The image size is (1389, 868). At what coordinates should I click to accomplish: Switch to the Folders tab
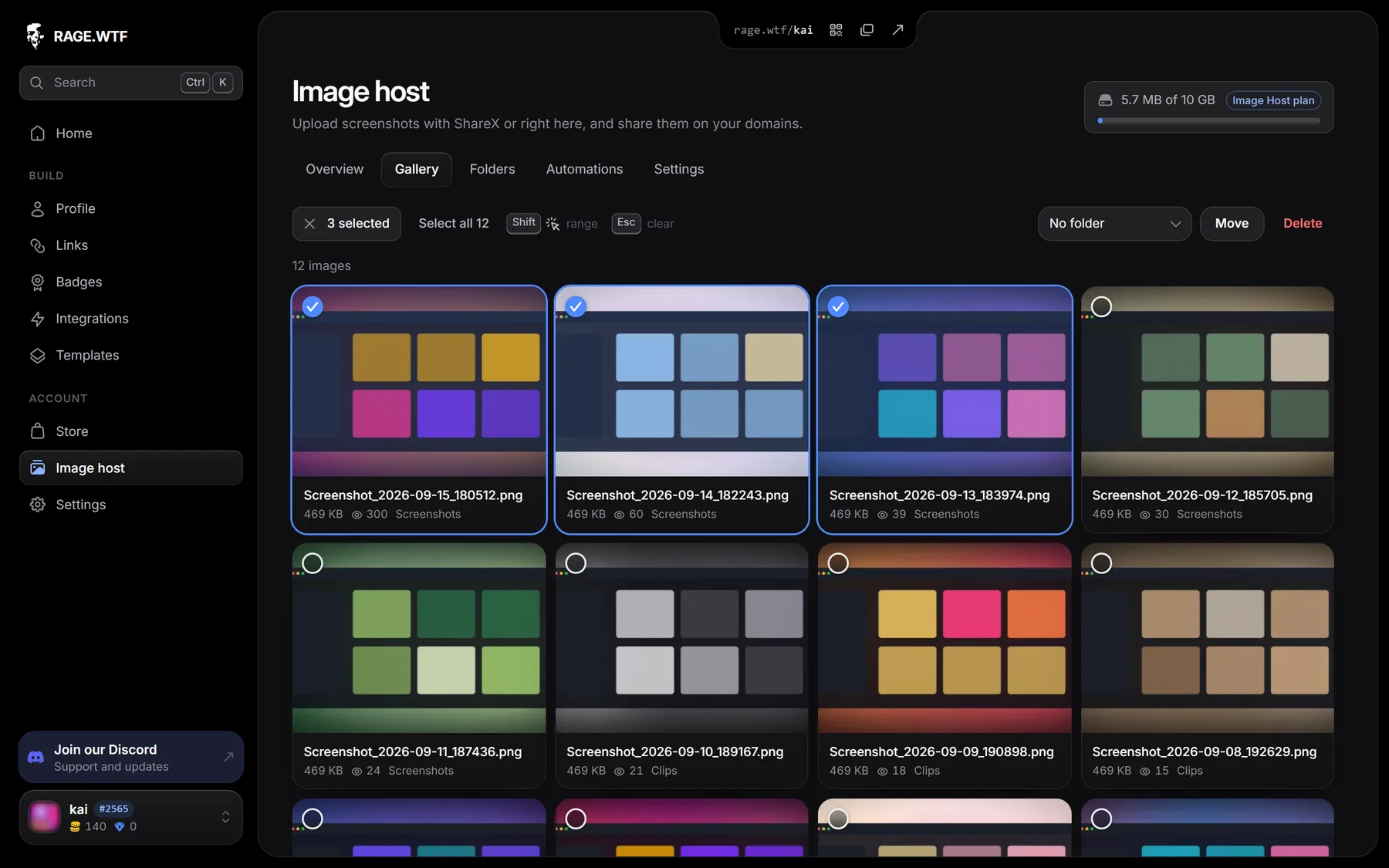[x=492, y=169]
